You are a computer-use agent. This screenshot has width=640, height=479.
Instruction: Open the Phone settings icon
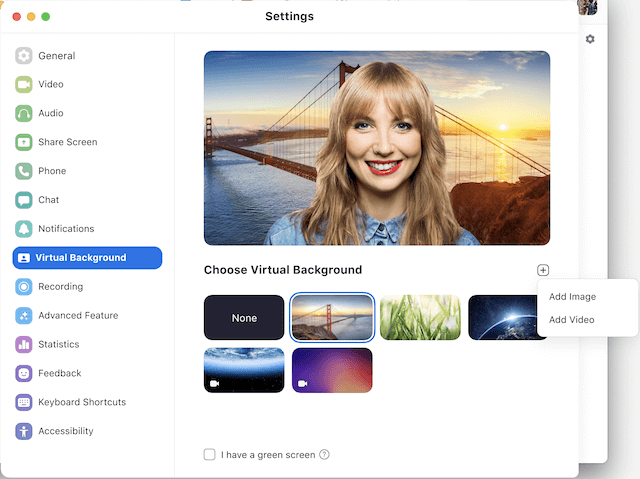tap(24, 171)
